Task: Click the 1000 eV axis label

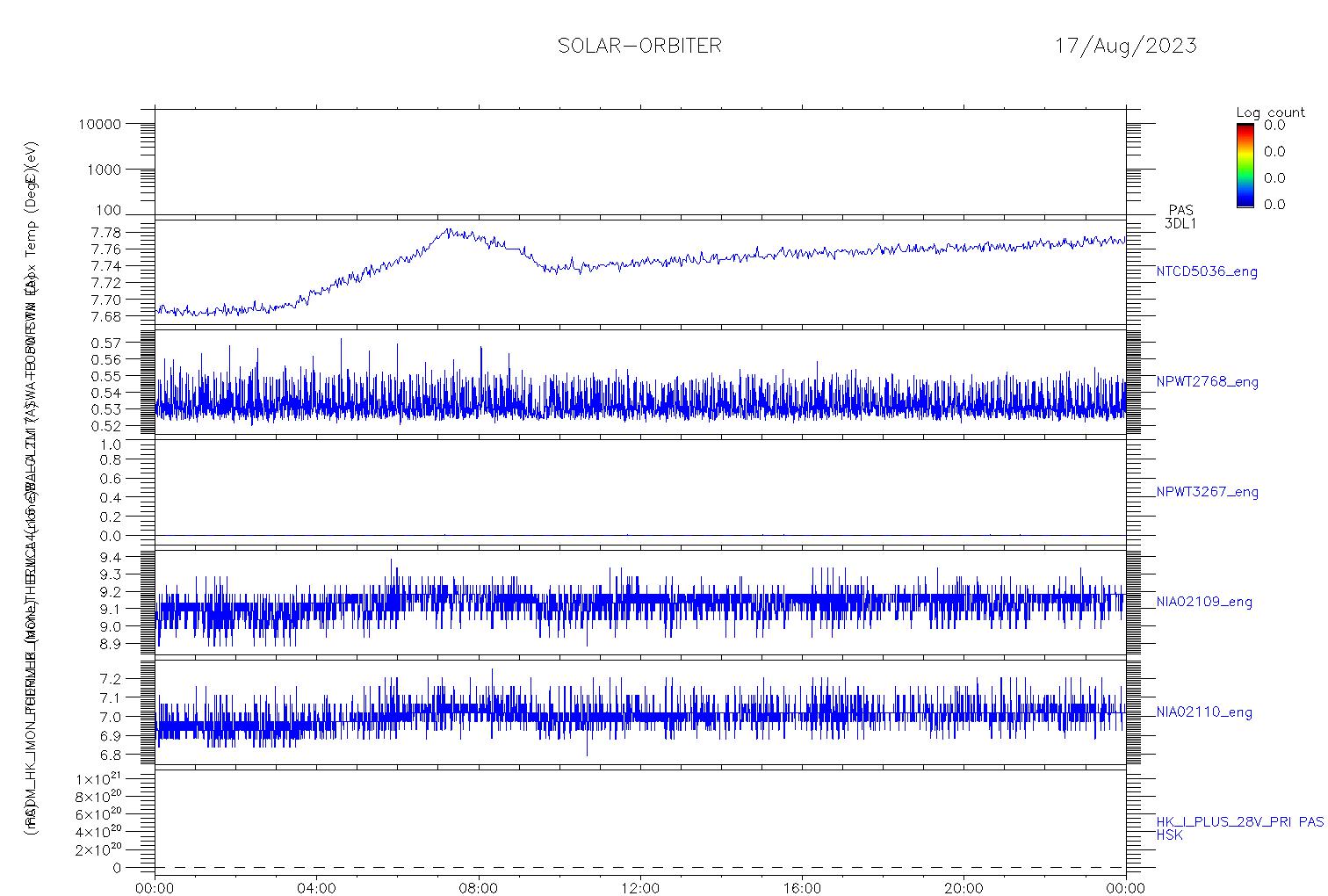Action: pos(104,170)
